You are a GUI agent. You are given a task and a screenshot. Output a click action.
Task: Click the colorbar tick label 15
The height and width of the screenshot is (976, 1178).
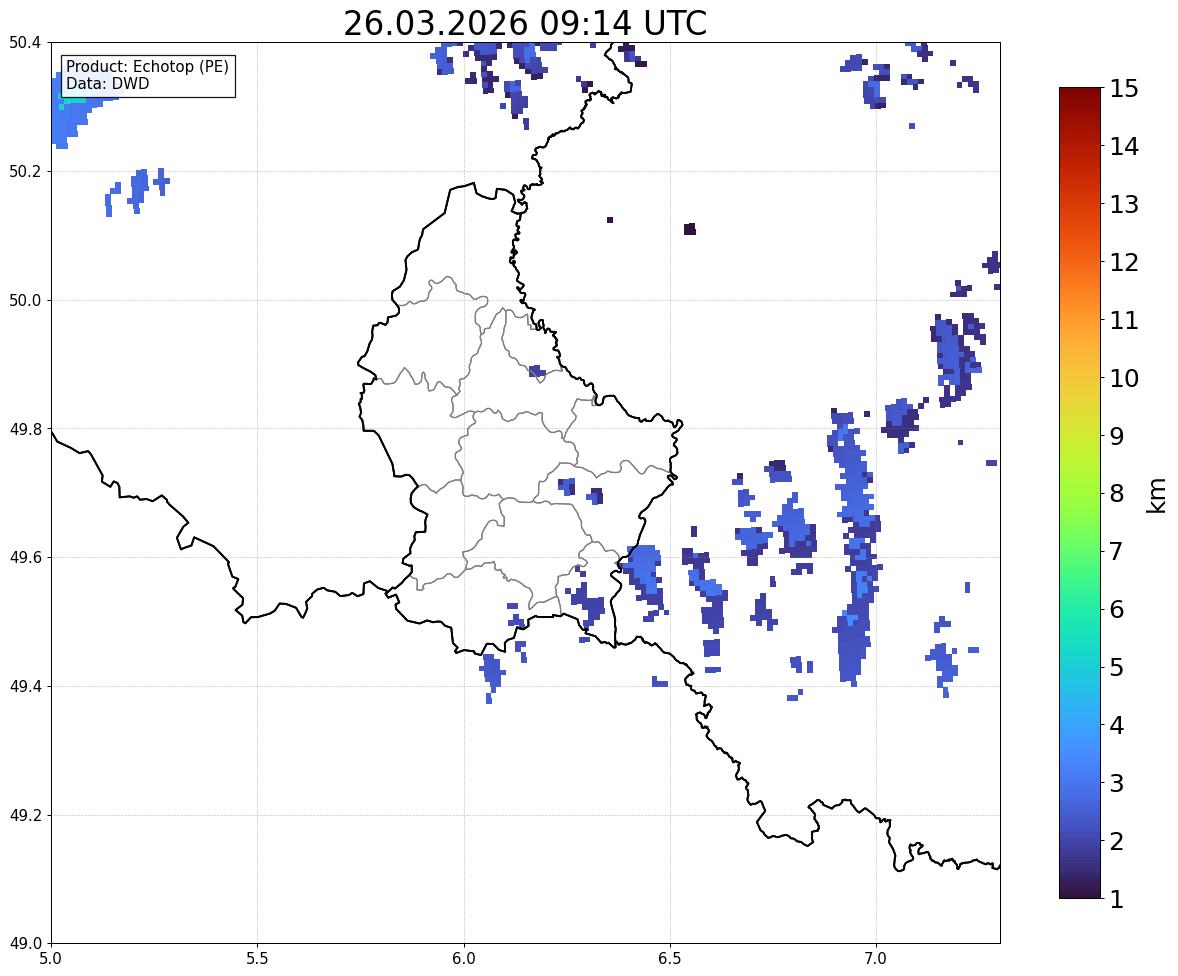tap(1124, 89)
